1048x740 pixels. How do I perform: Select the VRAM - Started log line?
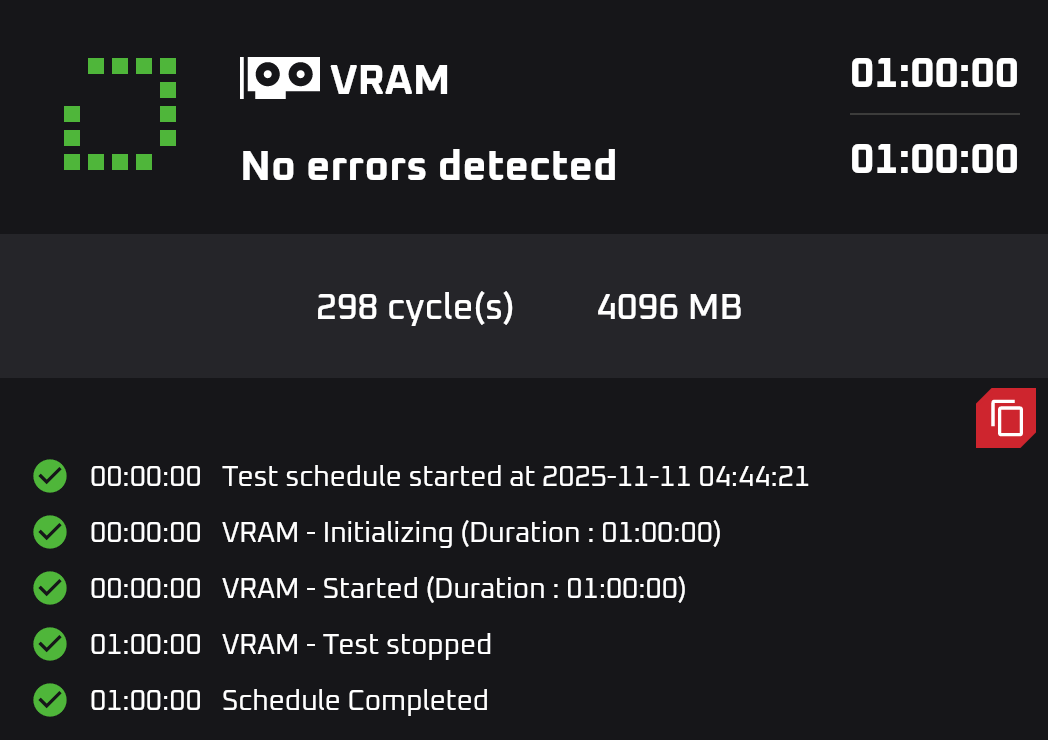(388, 589)
